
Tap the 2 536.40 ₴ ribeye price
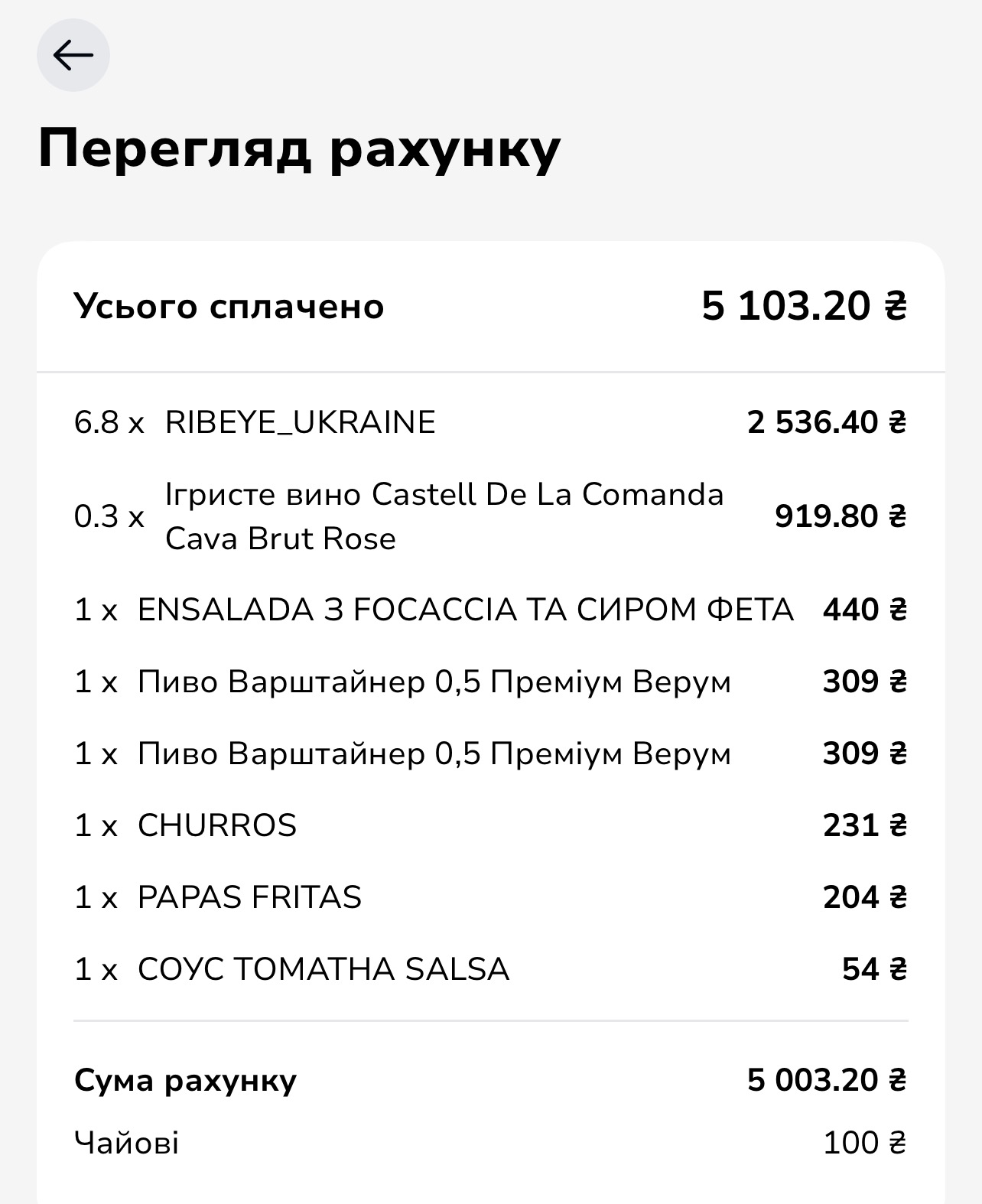827,422
